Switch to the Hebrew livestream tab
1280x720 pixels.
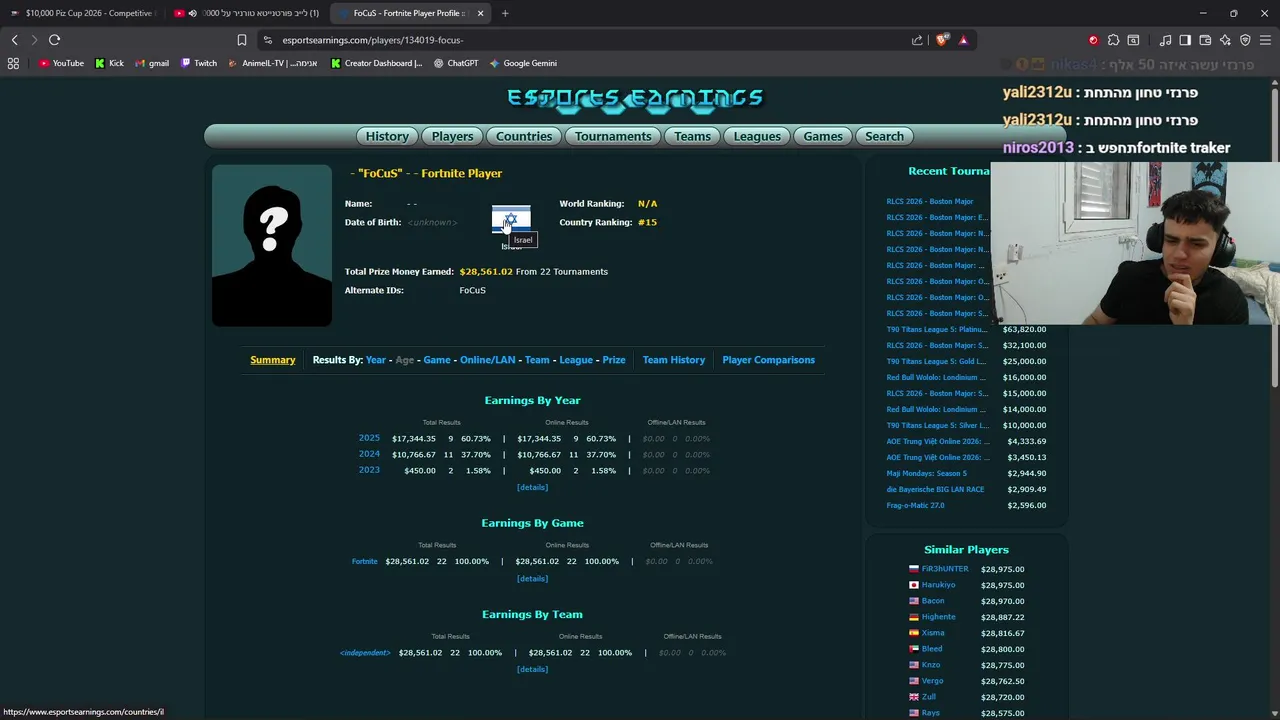[x=246, y=13]
